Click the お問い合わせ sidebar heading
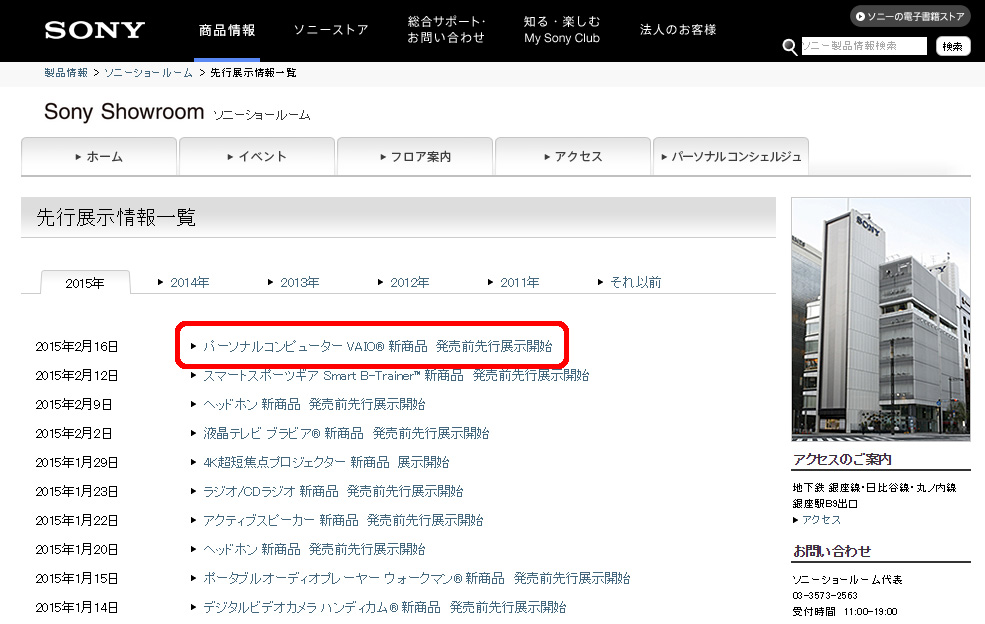Screen dimensions: 985x624 point(832,551)
